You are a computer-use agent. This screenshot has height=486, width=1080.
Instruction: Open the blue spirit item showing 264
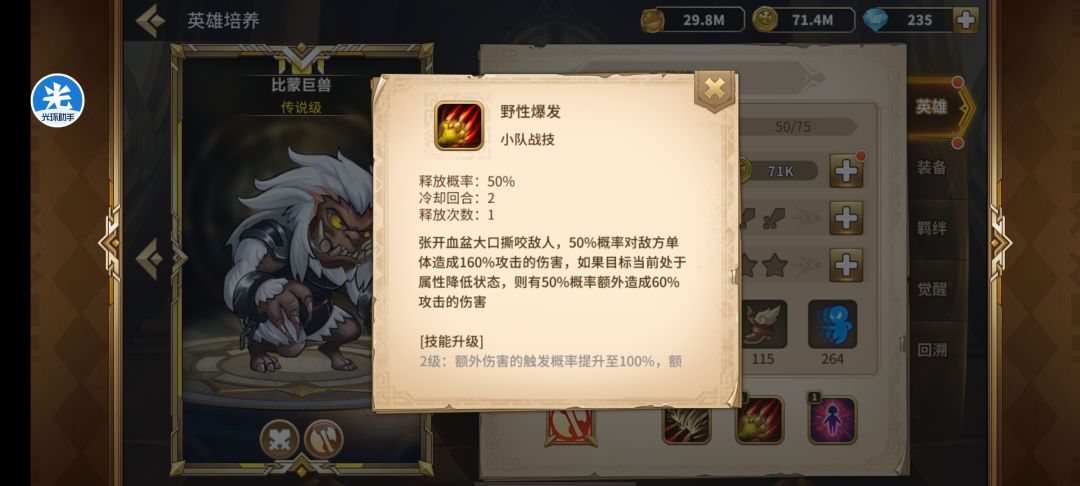833,324
